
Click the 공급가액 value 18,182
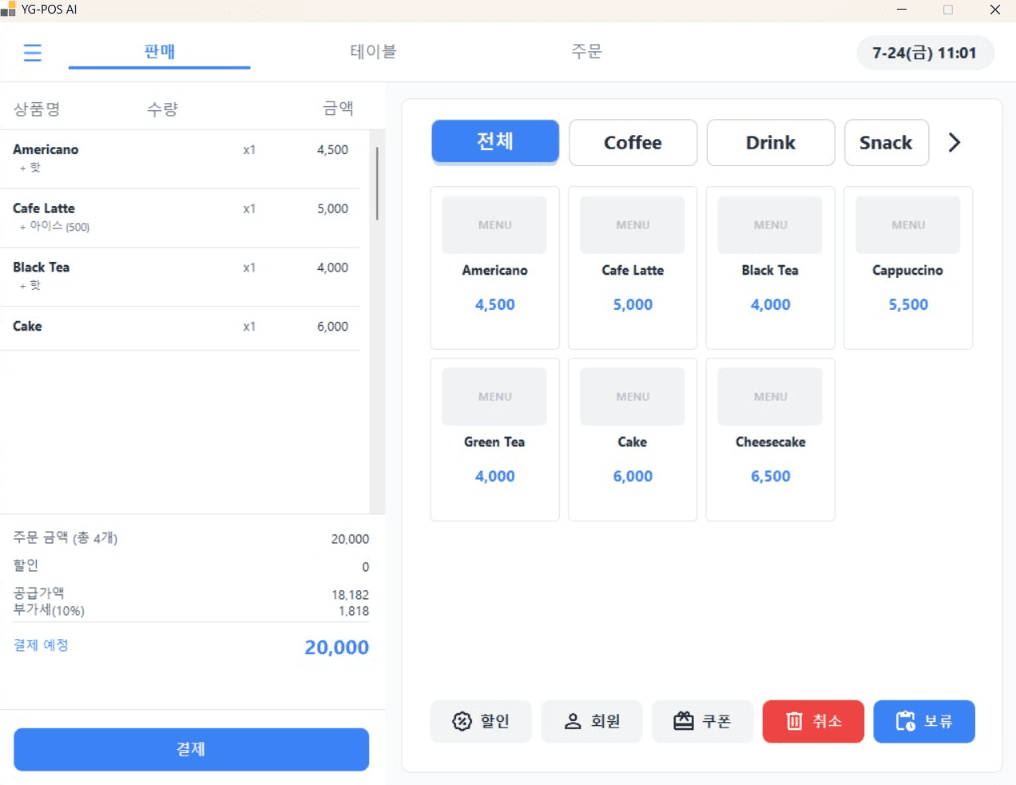click(351, 594)
